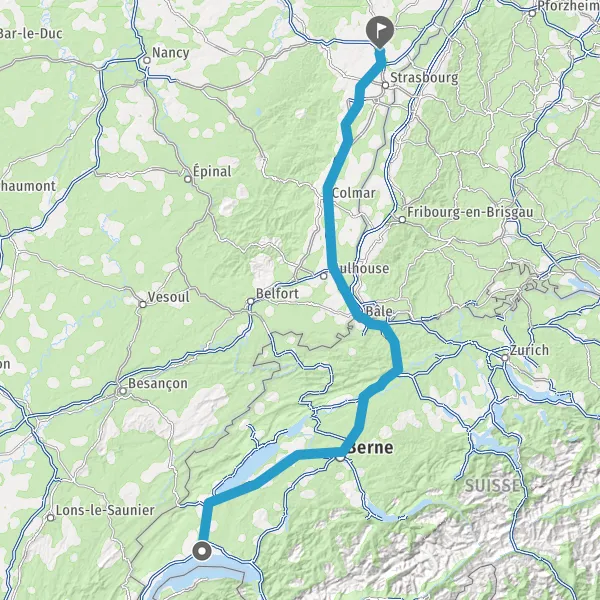Click the Belfort city dot marker
This screenshot has width=600, height=600.
(x=251, y=302)
